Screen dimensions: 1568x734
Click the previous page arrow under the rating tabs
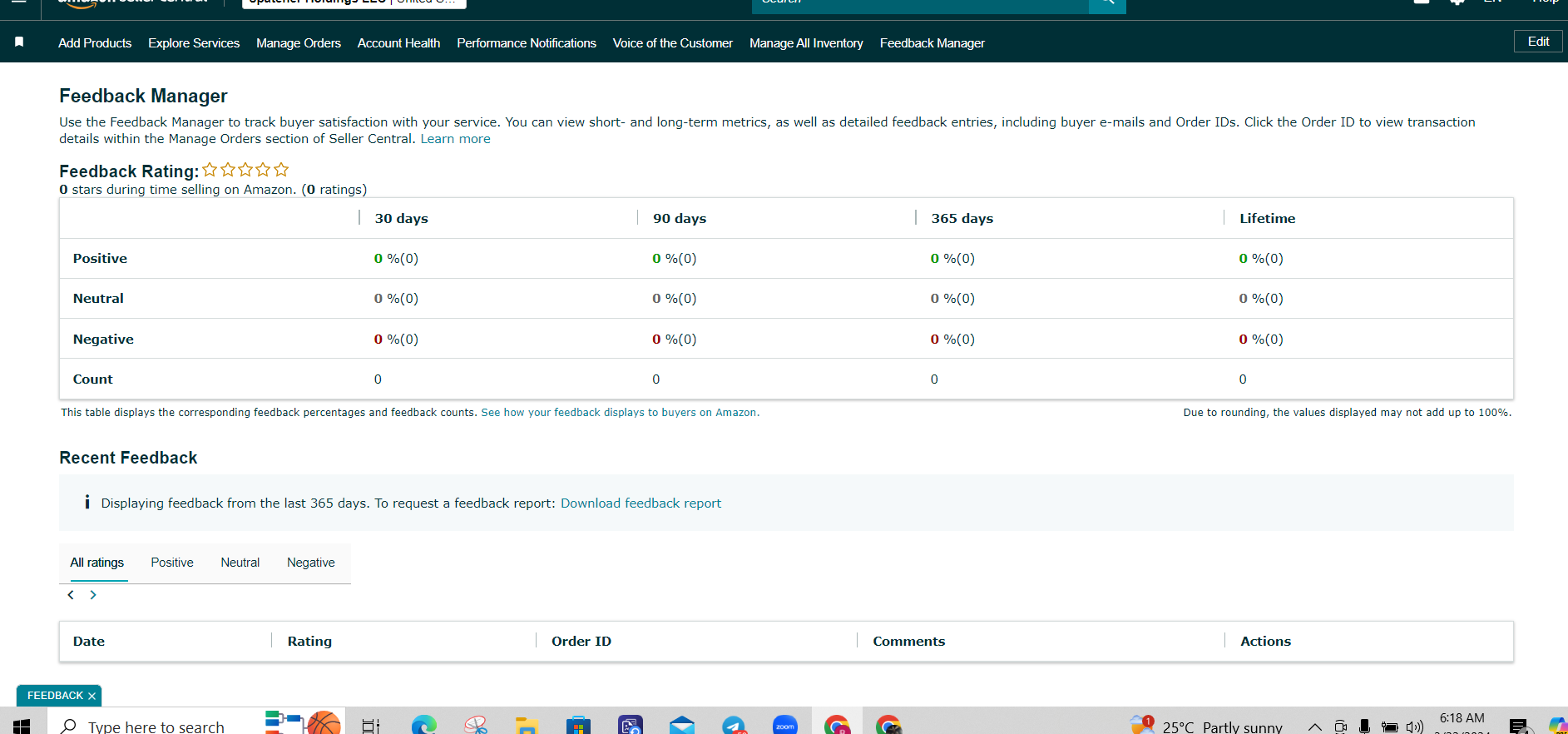point(71,595)
